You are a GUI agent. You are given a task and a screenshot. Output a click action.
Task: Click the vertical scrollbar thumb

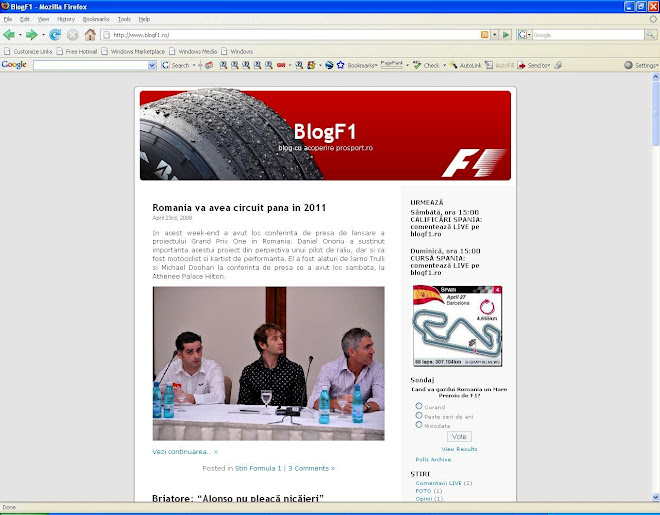[655, 113]
